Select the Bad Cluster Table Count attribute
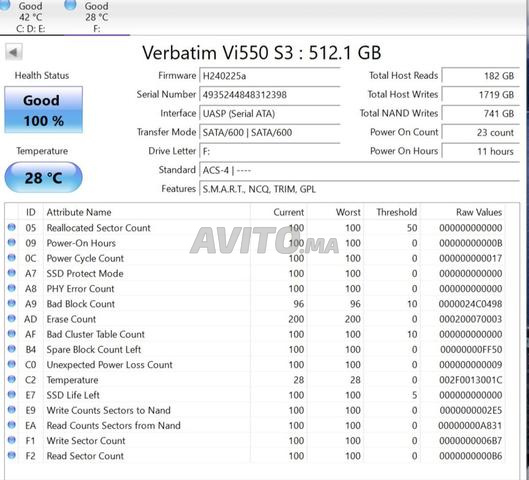The image size is (529, 480). 95,334
